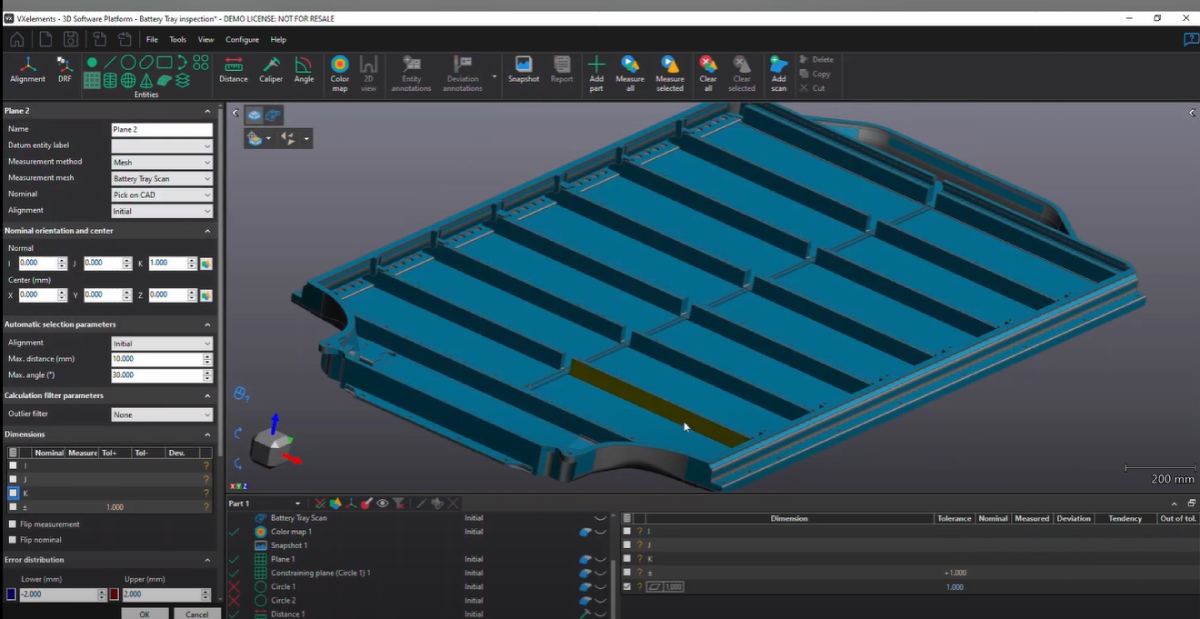This screenshot has height=619, width=1200.
Task: Open the Configure menu
Action: 242,39
